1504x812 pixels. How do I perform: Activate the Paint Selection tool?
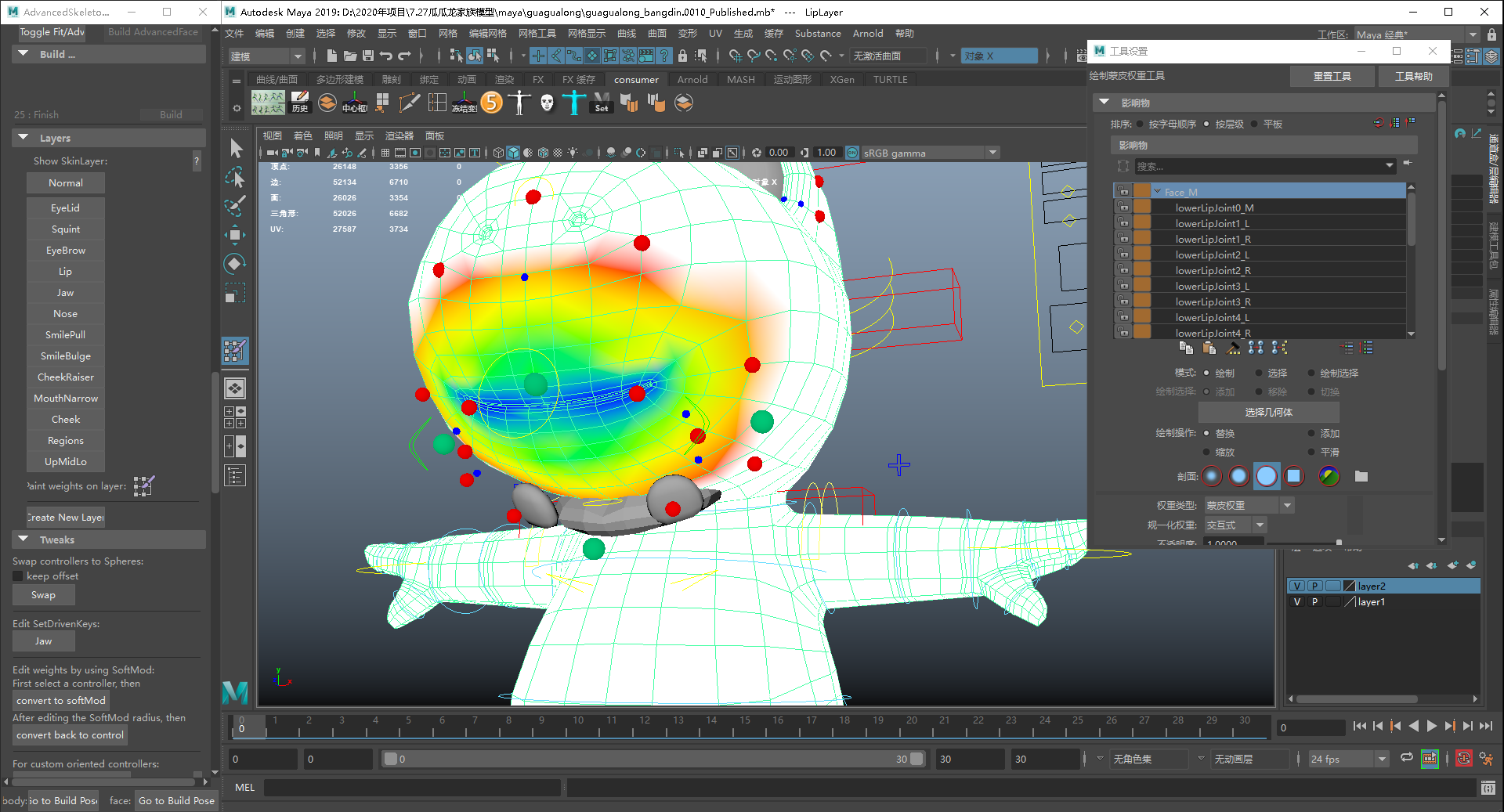click(235, 206)
